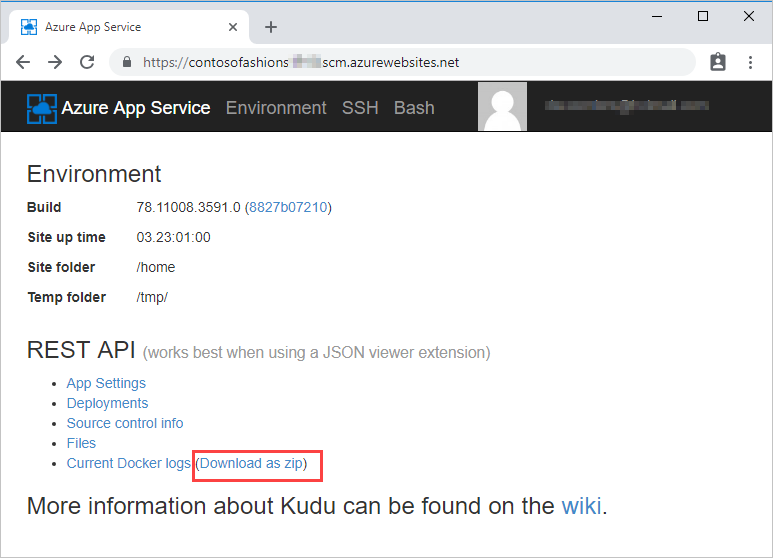The width and height of the screenshot is (773, 558).
Task: Go forward using the browser forward arrow
Action: tap(55, 62)
